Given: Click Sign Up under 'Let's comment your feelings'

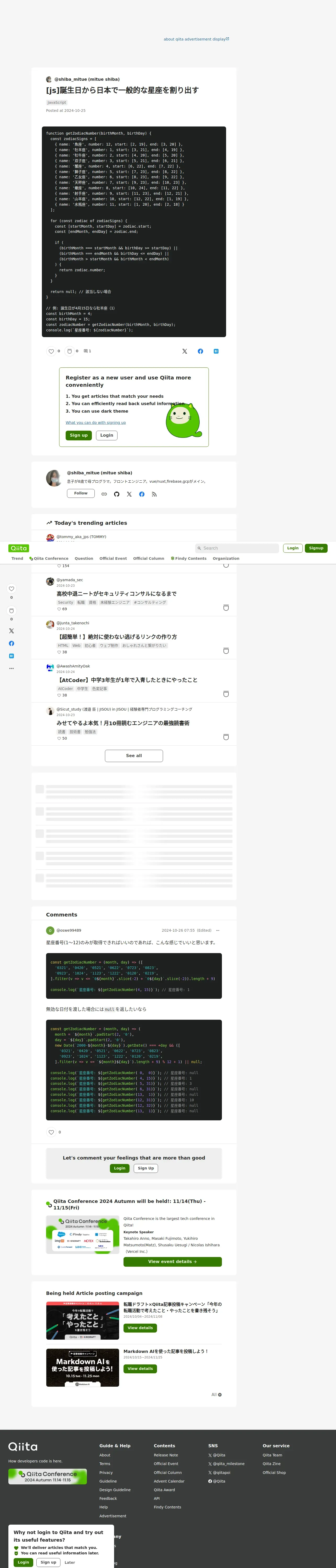Looking at the screenshot, I should point(146,1168).
